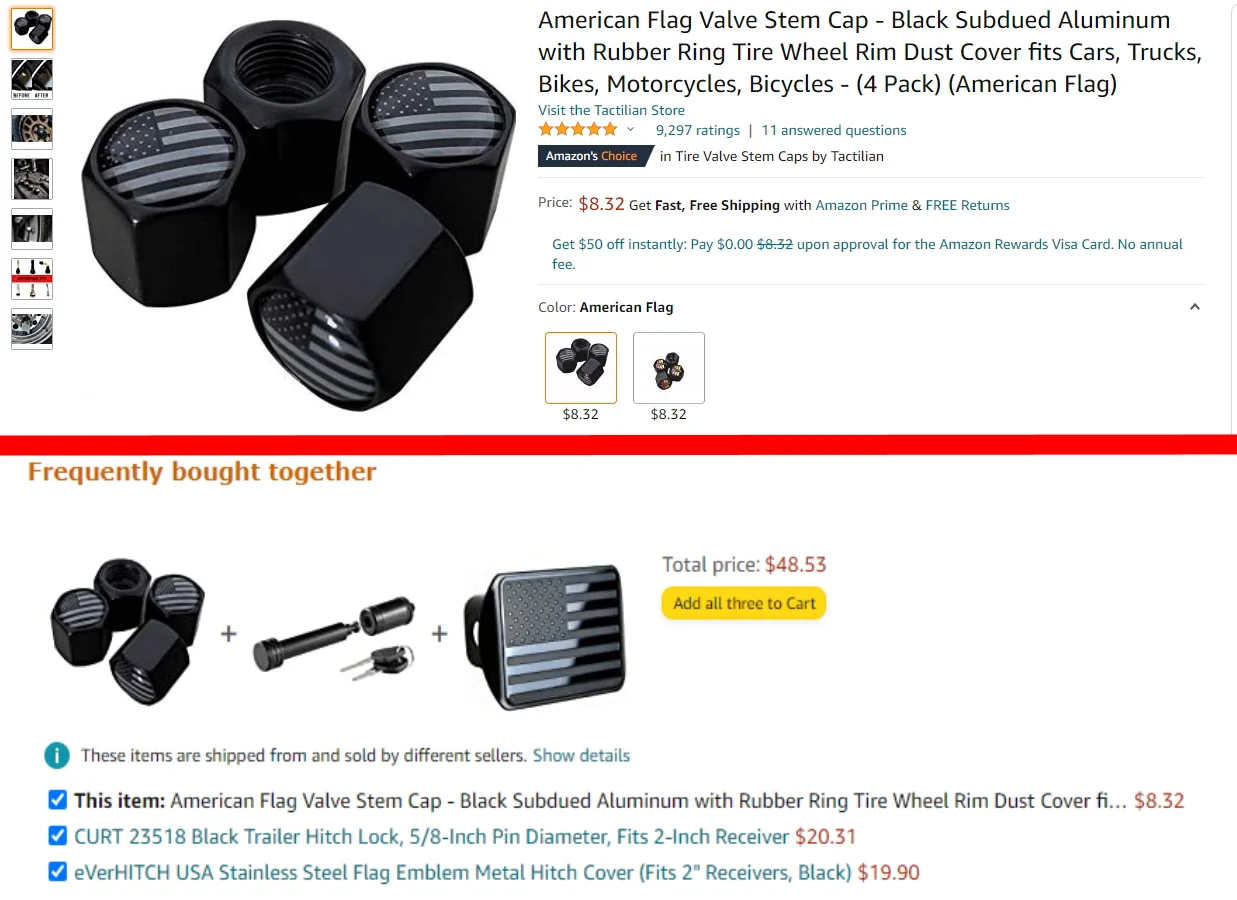Open the Show details link

pyautogui.click(x=581, y=755)
